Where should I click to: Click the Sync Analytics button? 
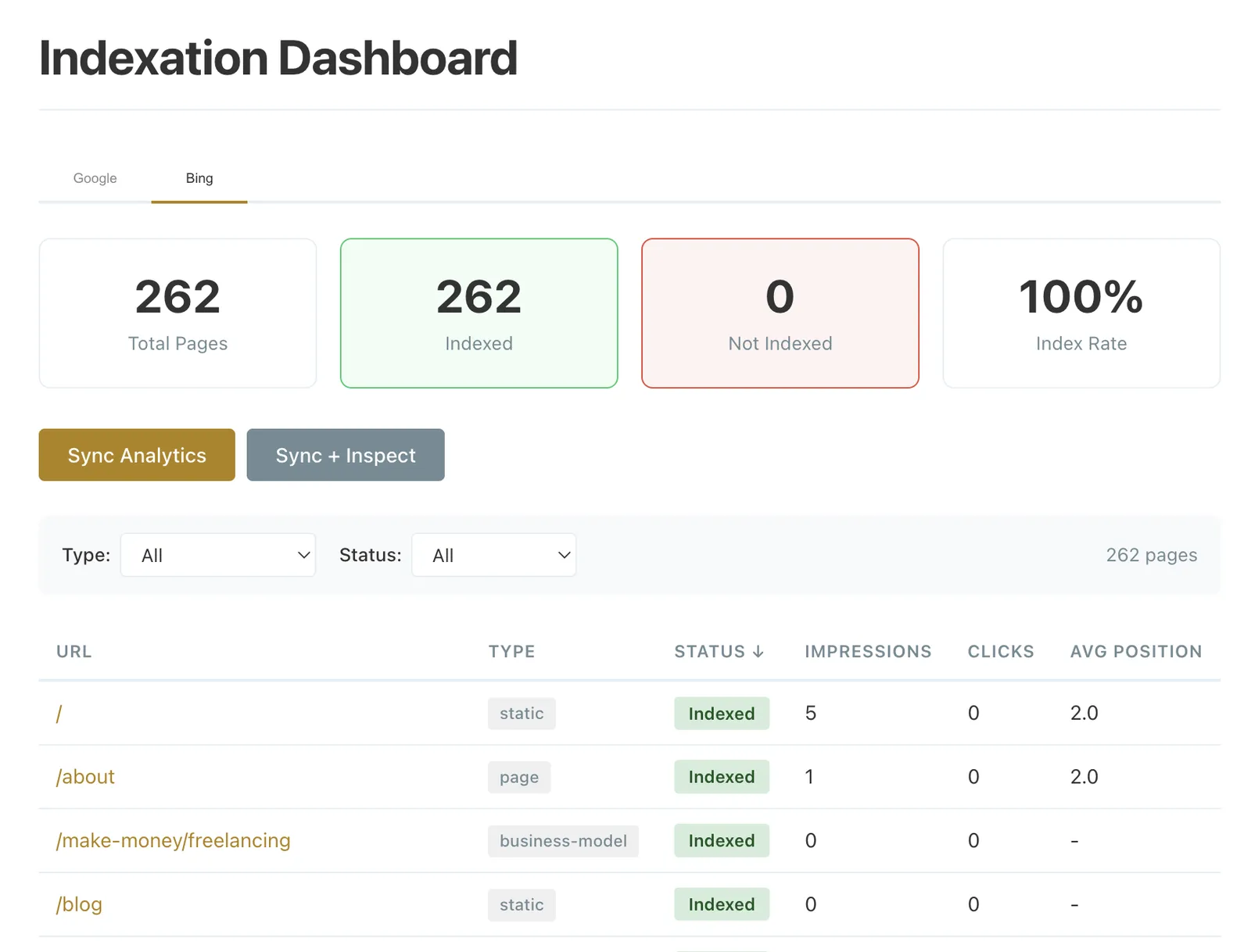[137, 455]
